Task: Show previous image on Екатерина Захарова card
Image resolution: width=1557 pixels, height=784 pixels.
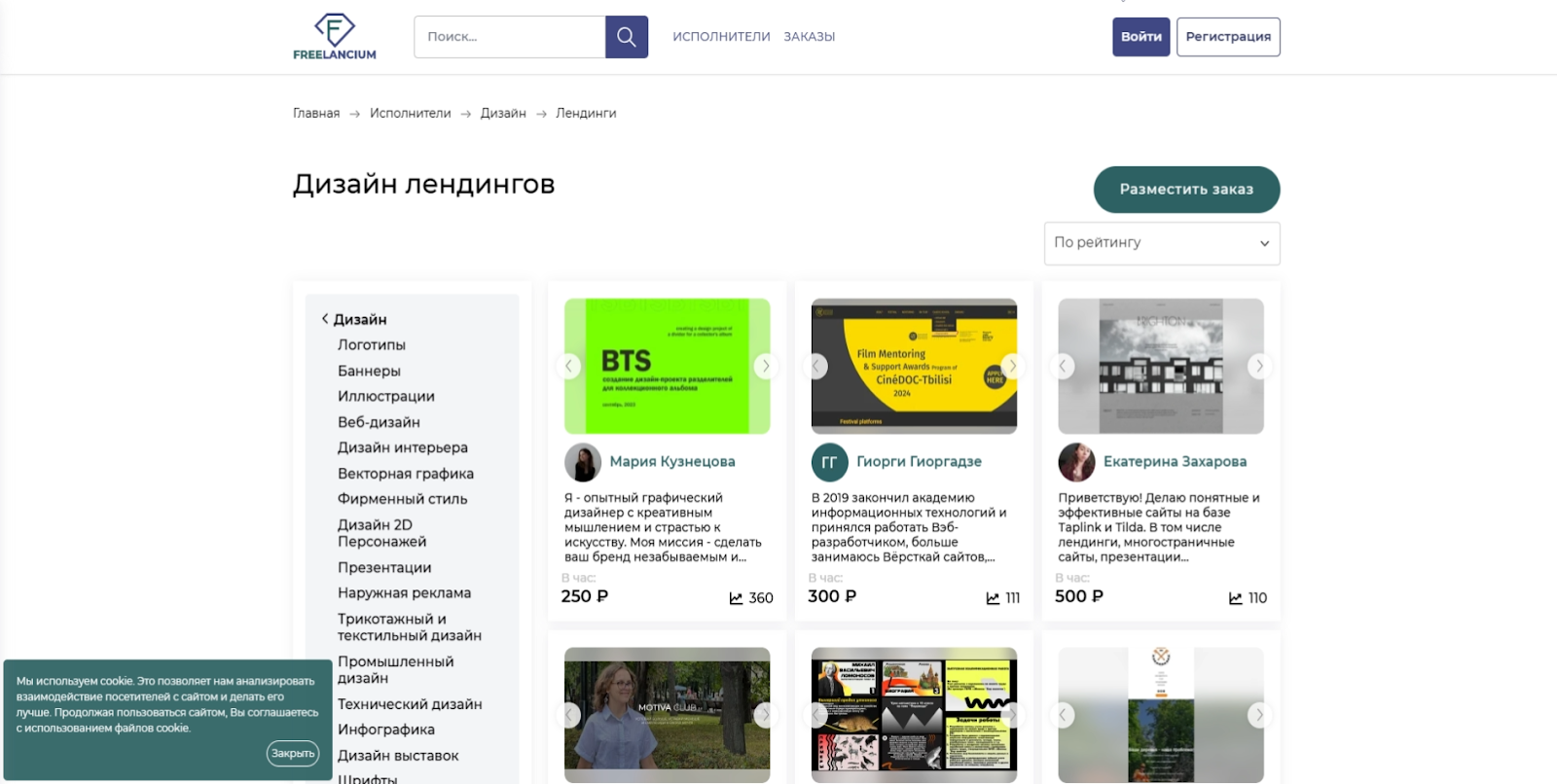Action: 1063,367
